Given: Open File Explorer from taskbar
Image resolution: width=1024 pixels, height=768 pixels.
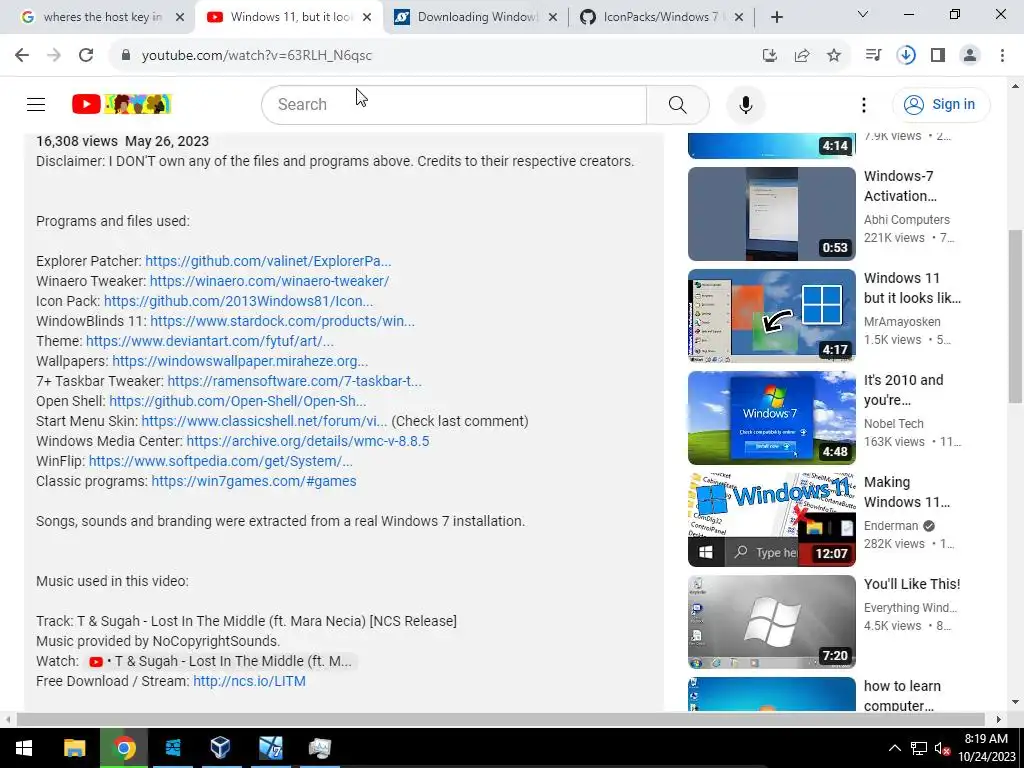Looking at the screenshot, I should click(74, 748).
